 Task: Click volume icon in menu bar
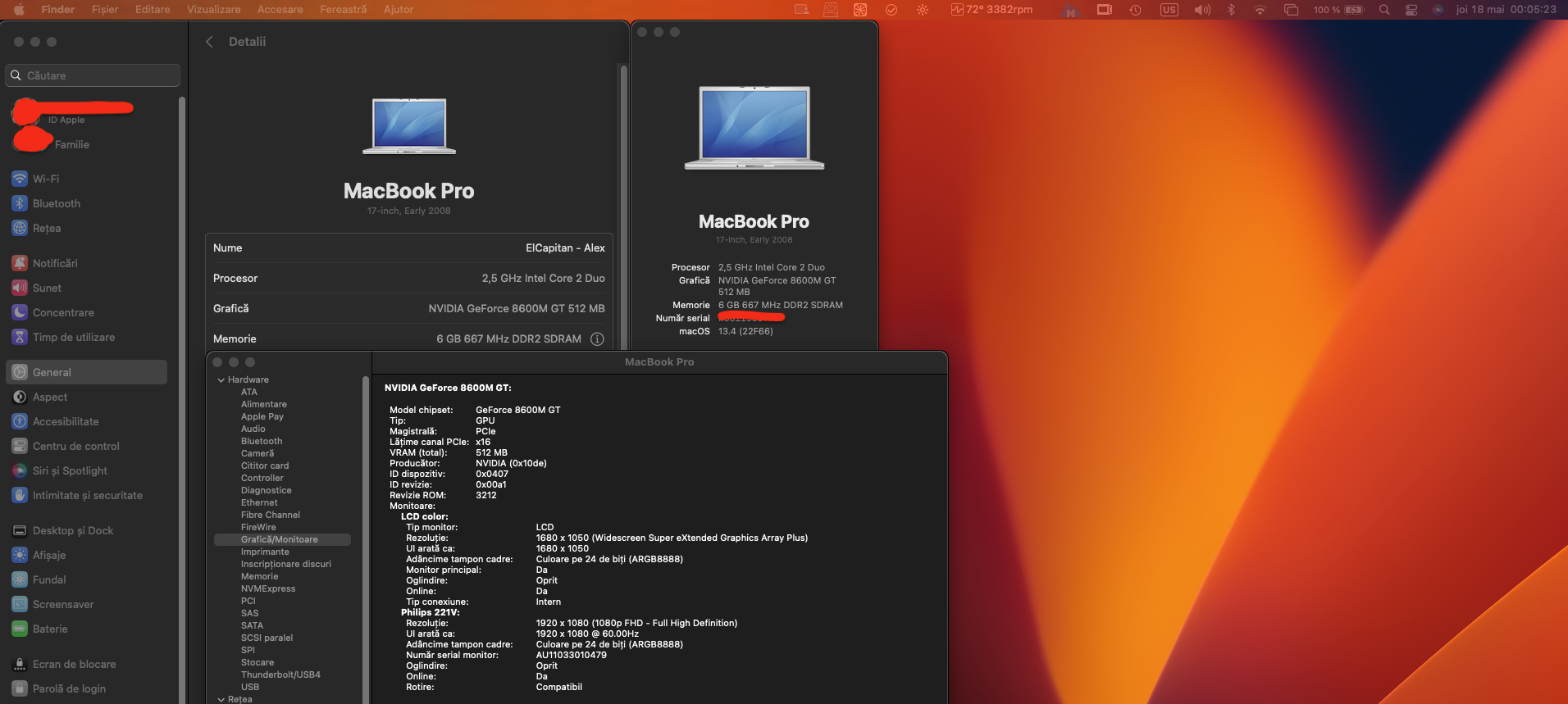(1202, 10)
